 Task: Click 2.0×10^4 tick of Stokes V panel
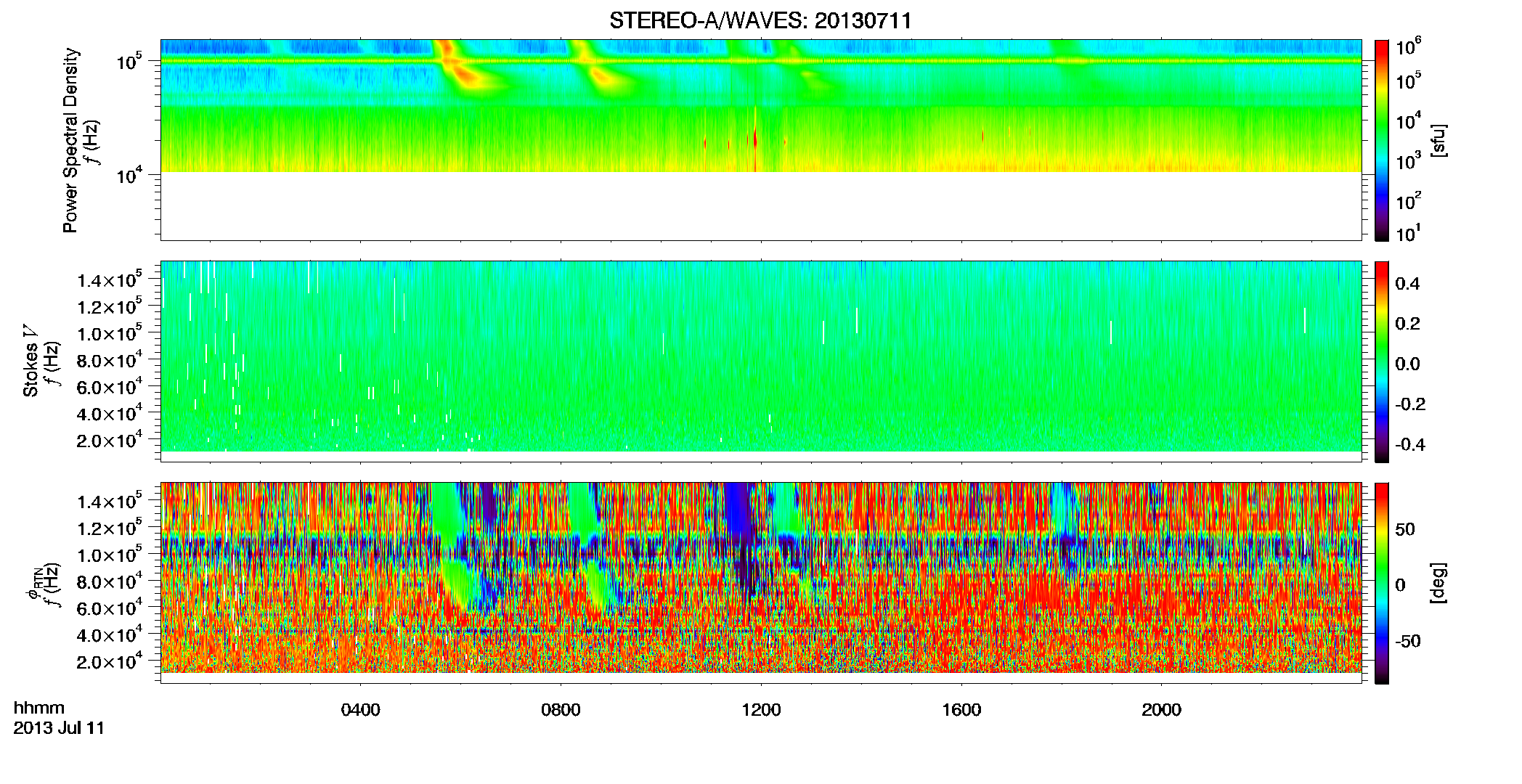(110, 439)
